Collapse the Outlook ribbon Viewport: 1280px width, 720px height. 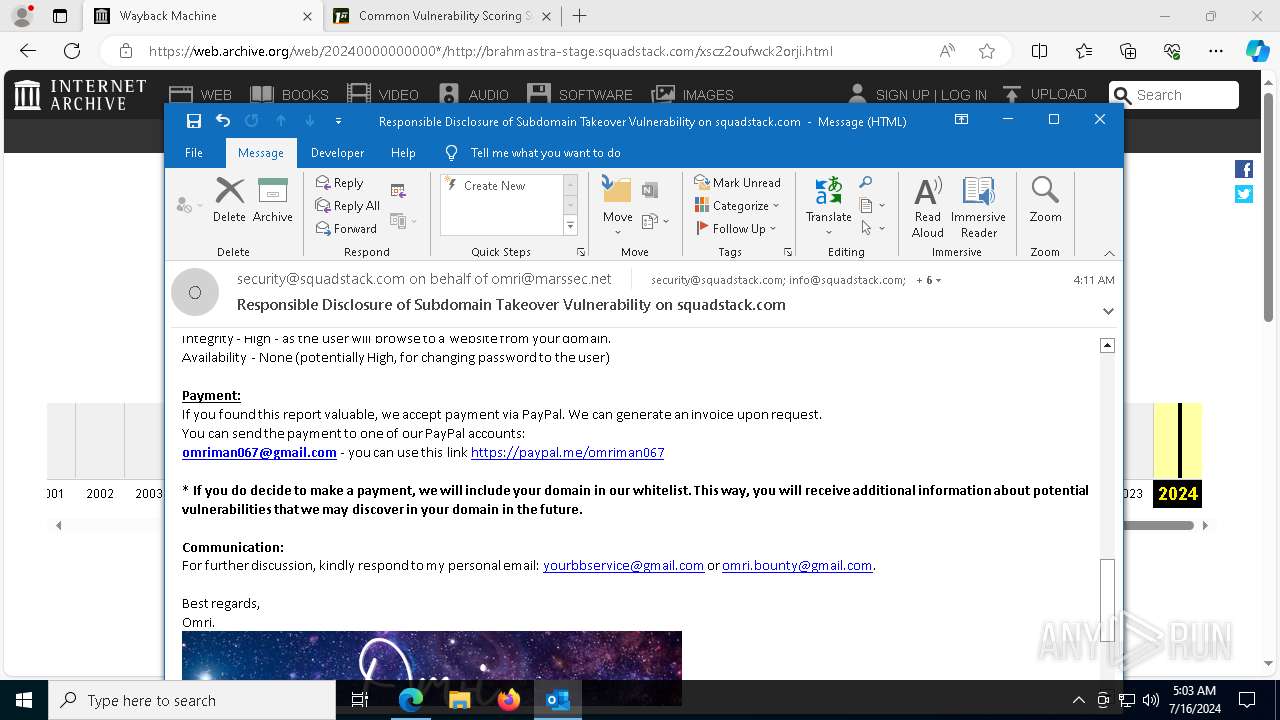(x=1109, y=253)
